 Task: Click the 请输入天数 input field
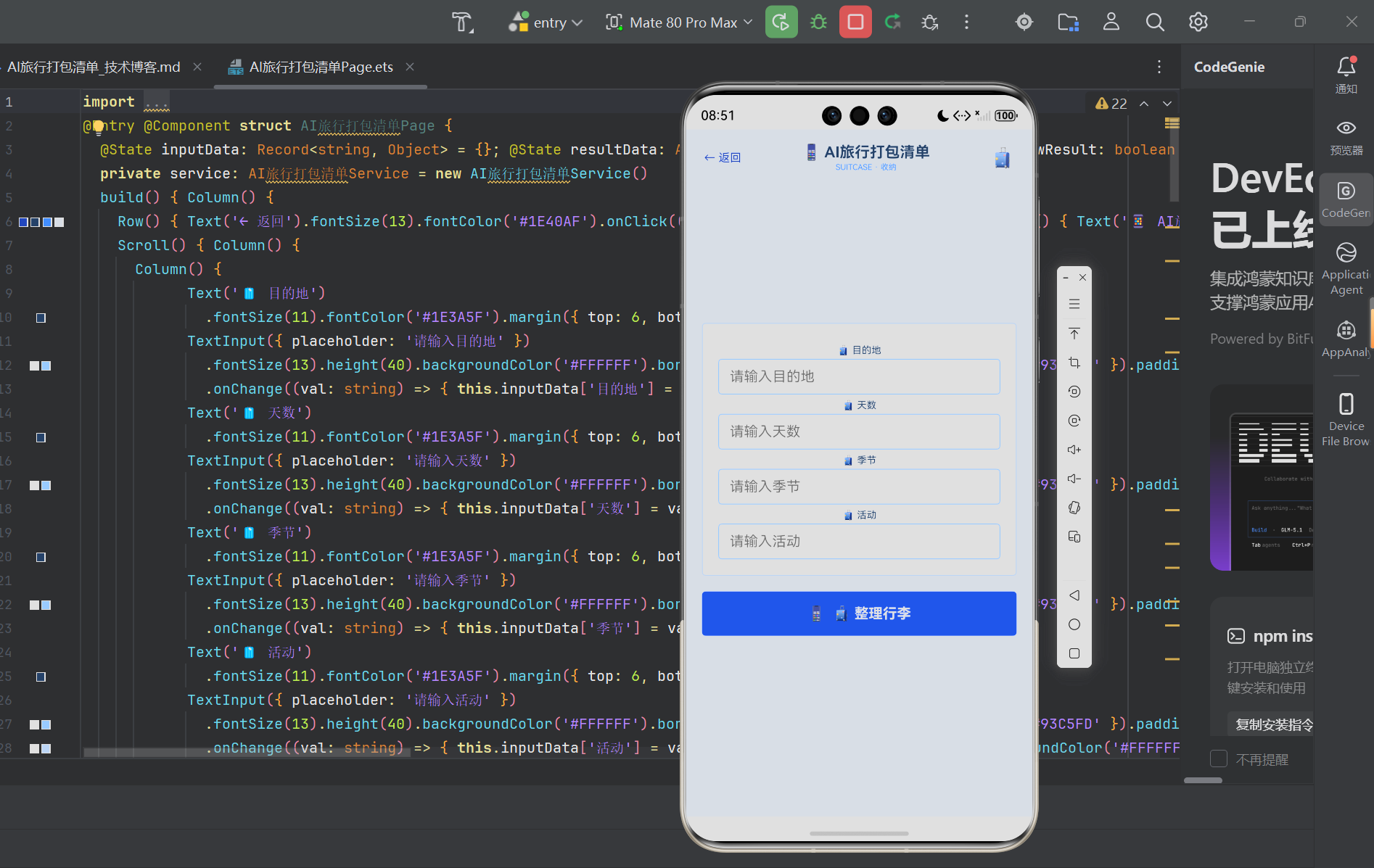click(x=859, y=431)
